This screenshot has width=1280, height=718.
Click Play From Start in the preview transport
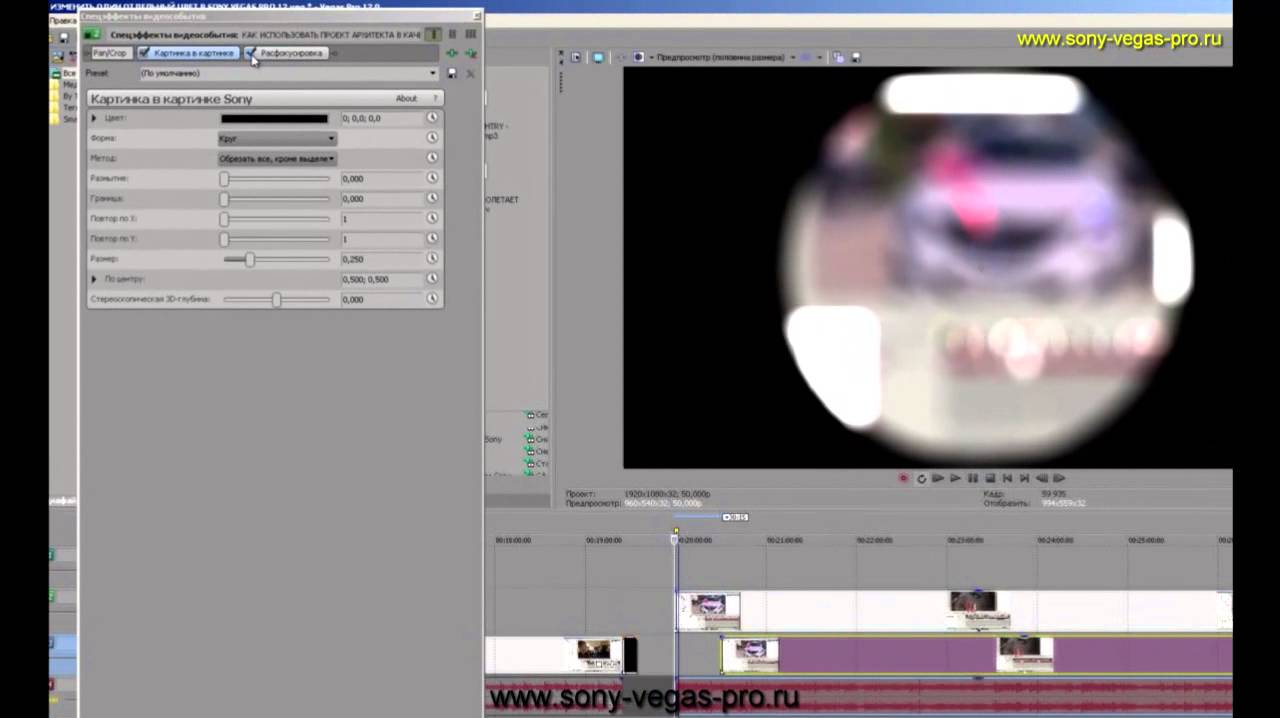938,479
